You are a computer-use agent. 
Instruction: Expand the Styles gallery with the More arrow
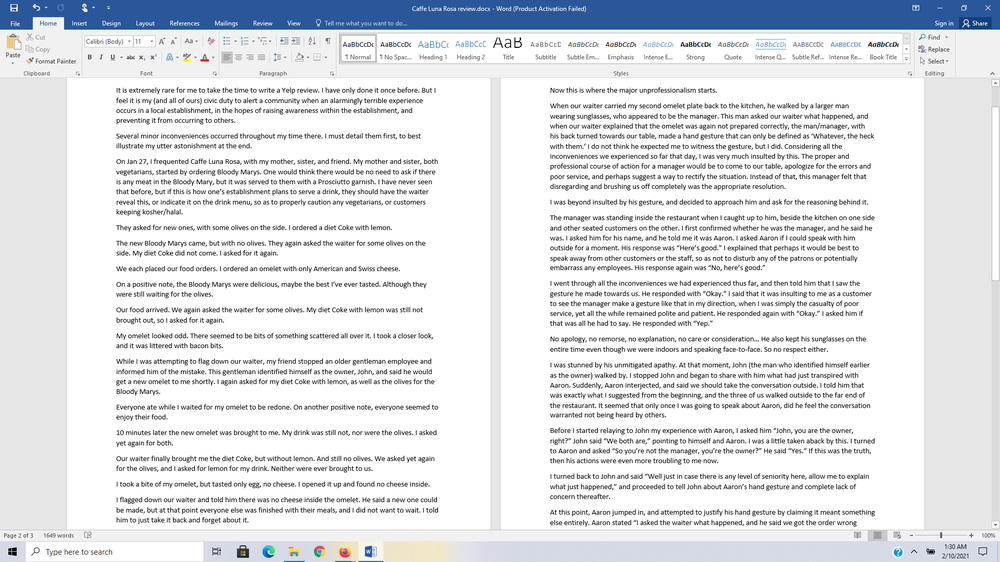click(907, 57)
